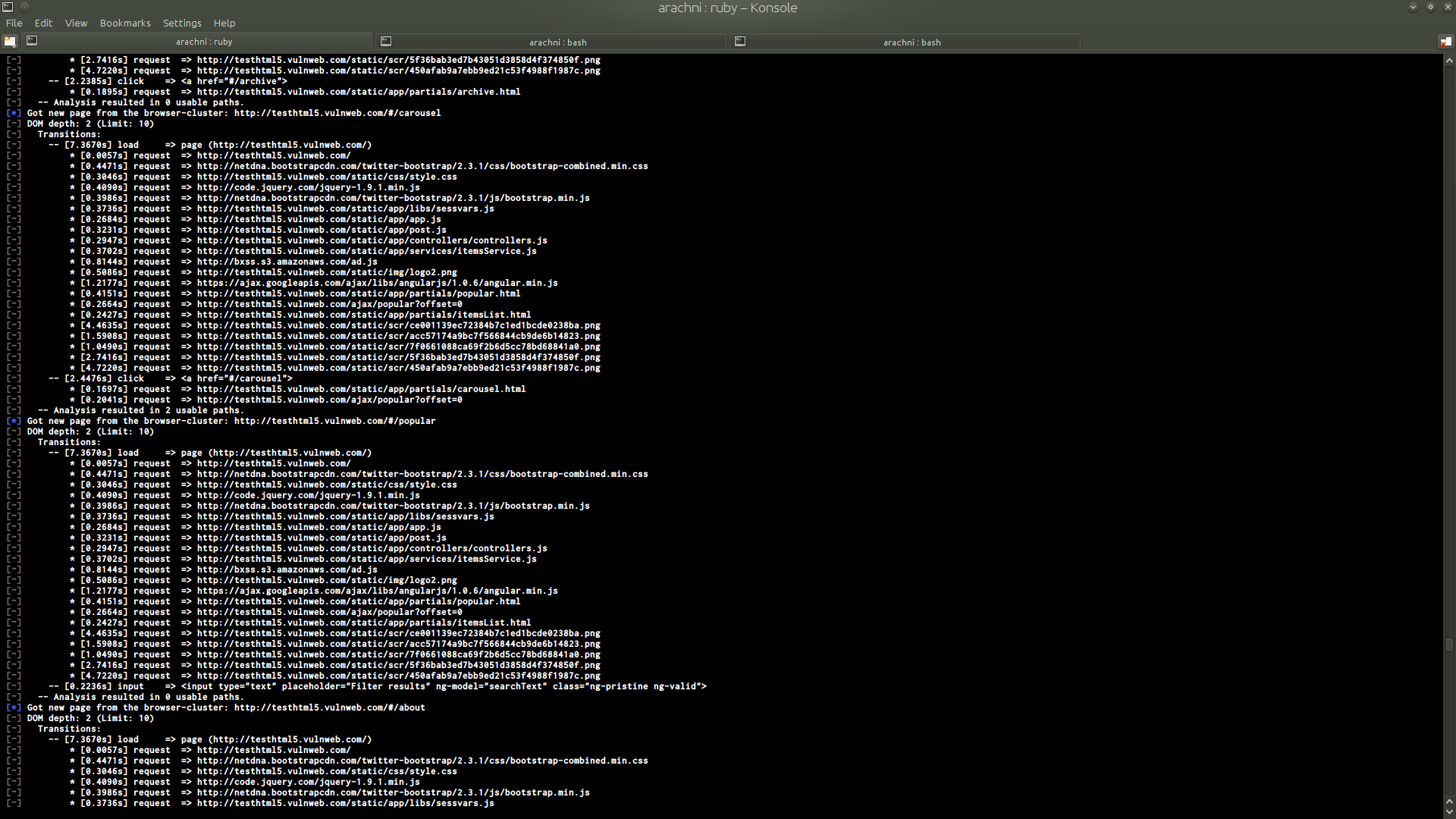Screen dimensions: 1456x819
Task: Click the Close Tab icon on the tab bar
Action: click(x=1445, y=42)
